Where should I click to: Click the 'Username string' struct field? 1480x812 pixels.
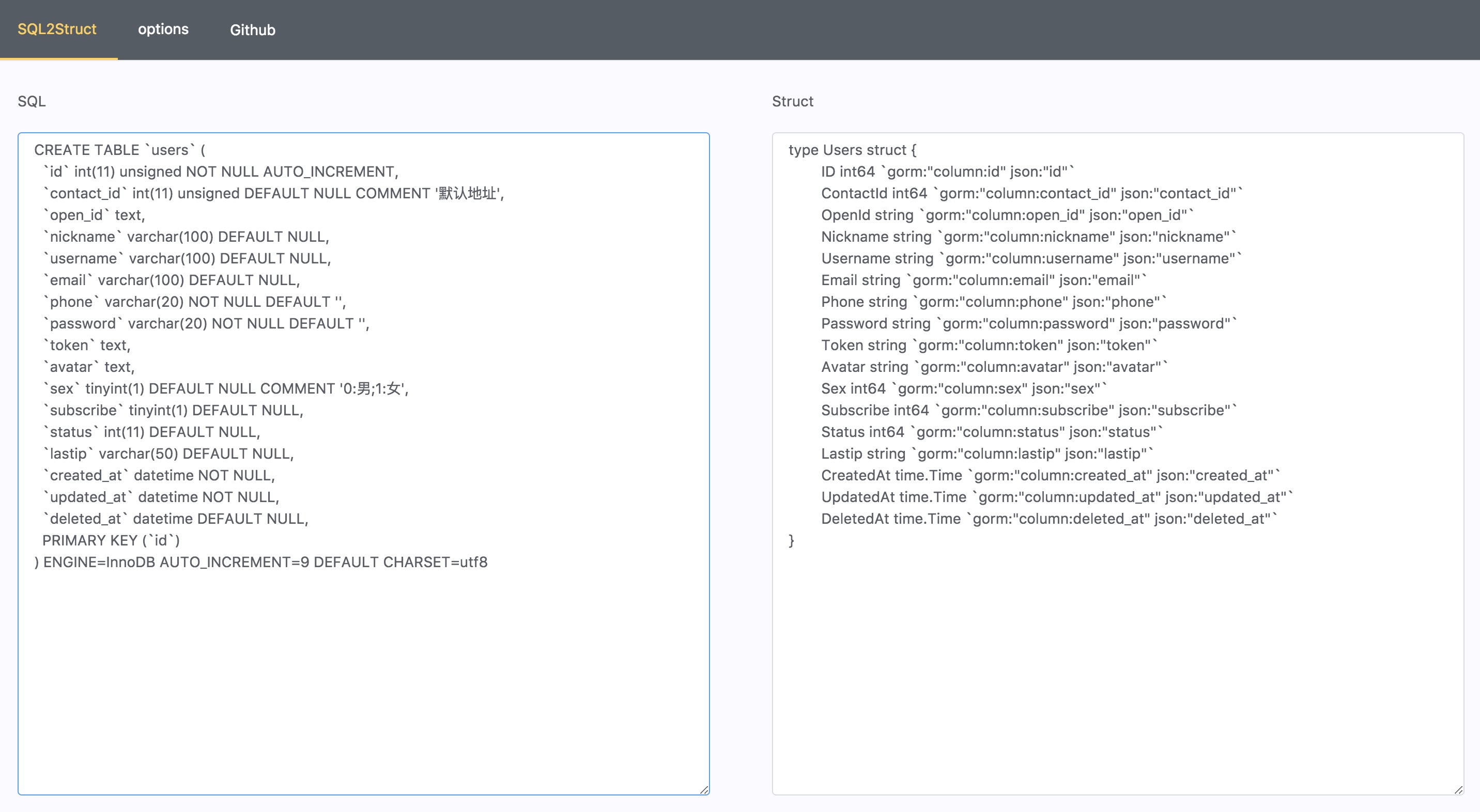tap(1032, 258)
